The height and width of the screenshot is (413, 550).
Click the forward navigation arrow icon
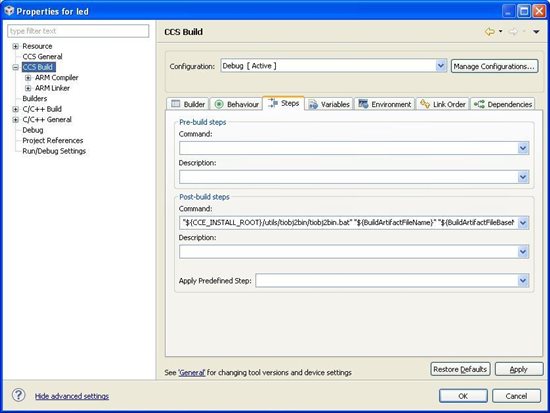click(x=513, y=32)
